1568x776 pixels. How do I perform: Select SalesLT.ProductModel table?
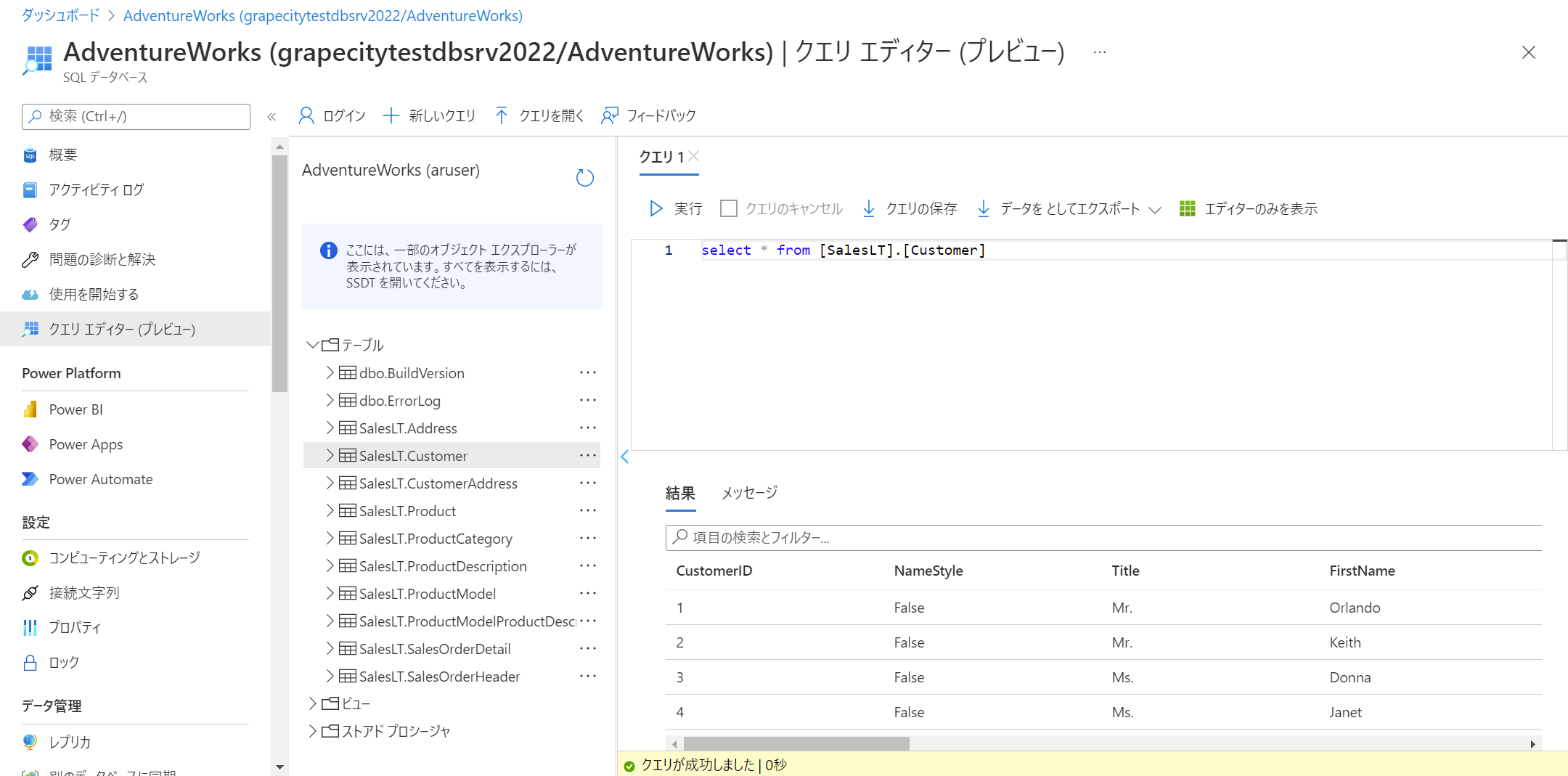click(428, 593)
